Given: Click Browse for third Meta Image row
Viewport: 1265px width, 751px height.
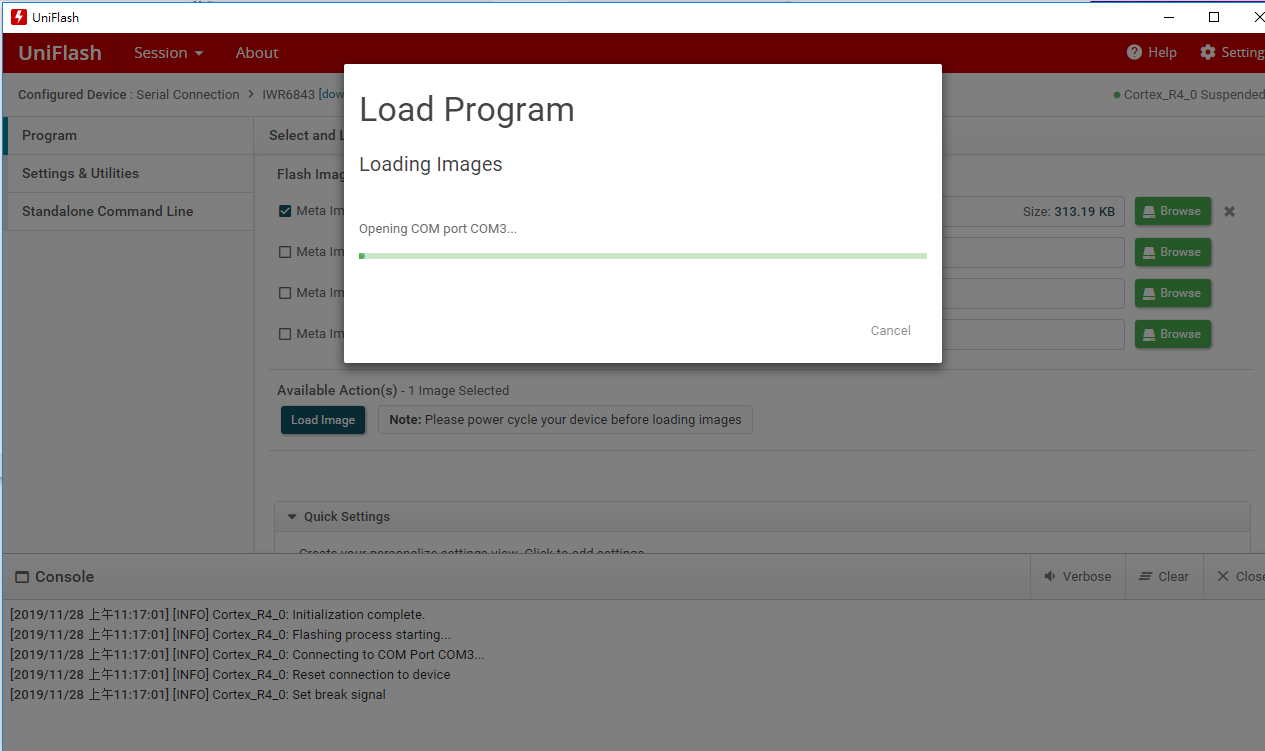Looking at the screenshot, I should [1172, 293].
